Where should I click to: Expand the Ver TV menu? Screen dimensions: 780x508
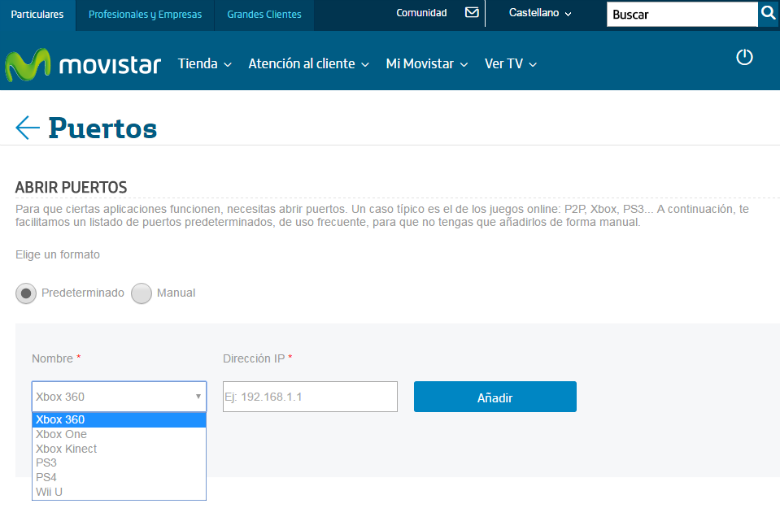[510, 63]
